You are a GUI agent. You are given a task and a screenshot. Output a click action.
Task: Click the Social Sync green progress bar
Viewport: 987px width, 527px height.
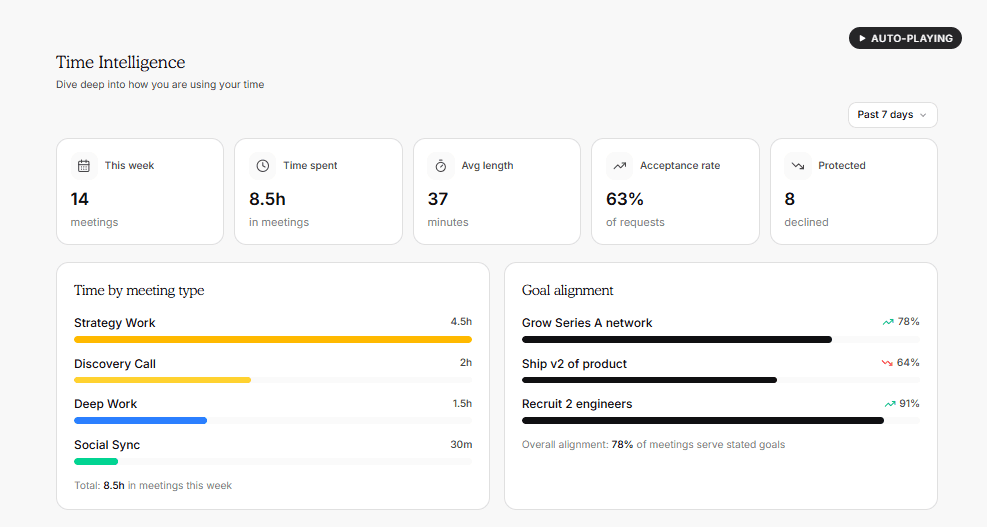pyautogui.click(x=273, y=462)
